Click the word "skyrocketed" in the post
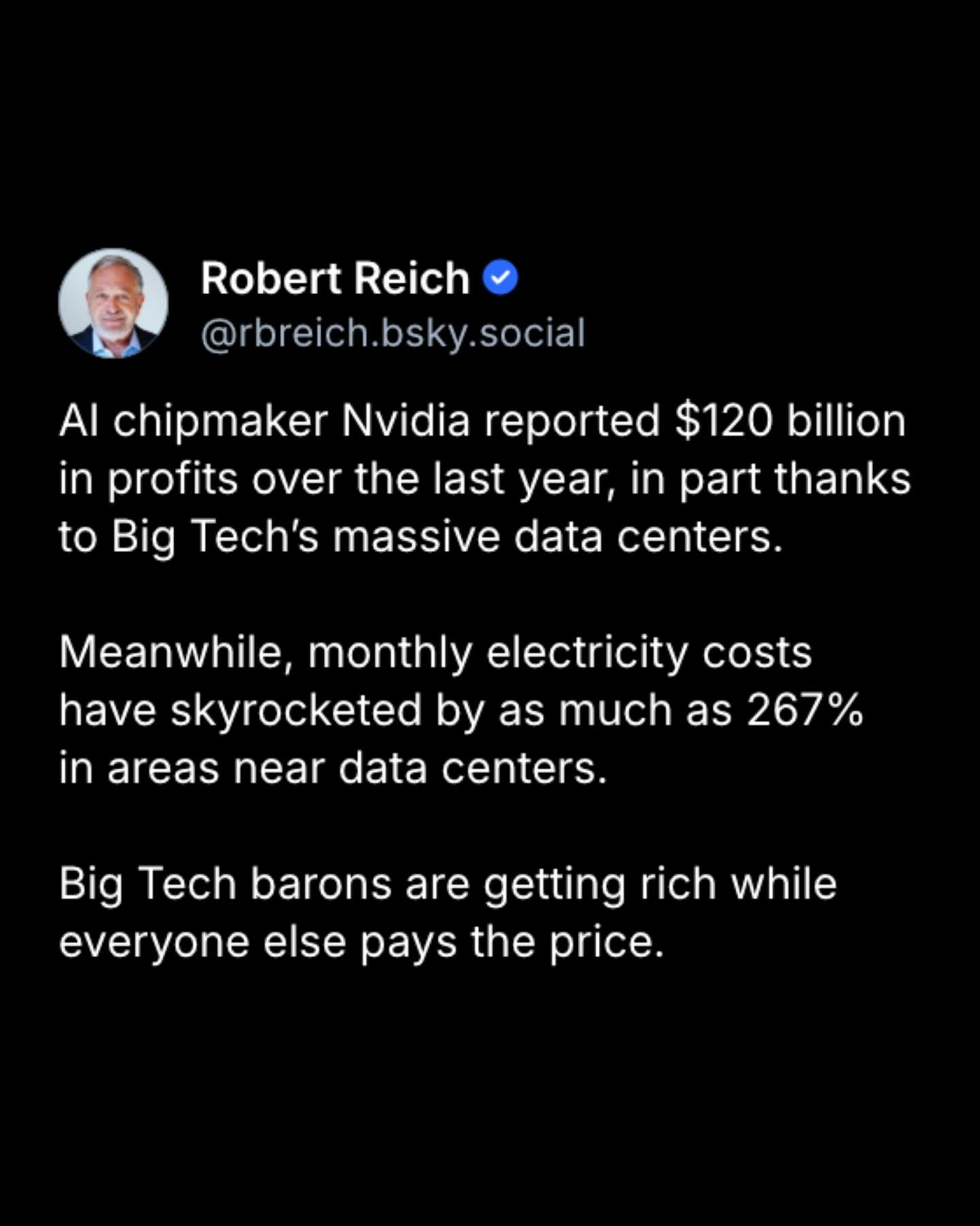 tap(295, 710)
